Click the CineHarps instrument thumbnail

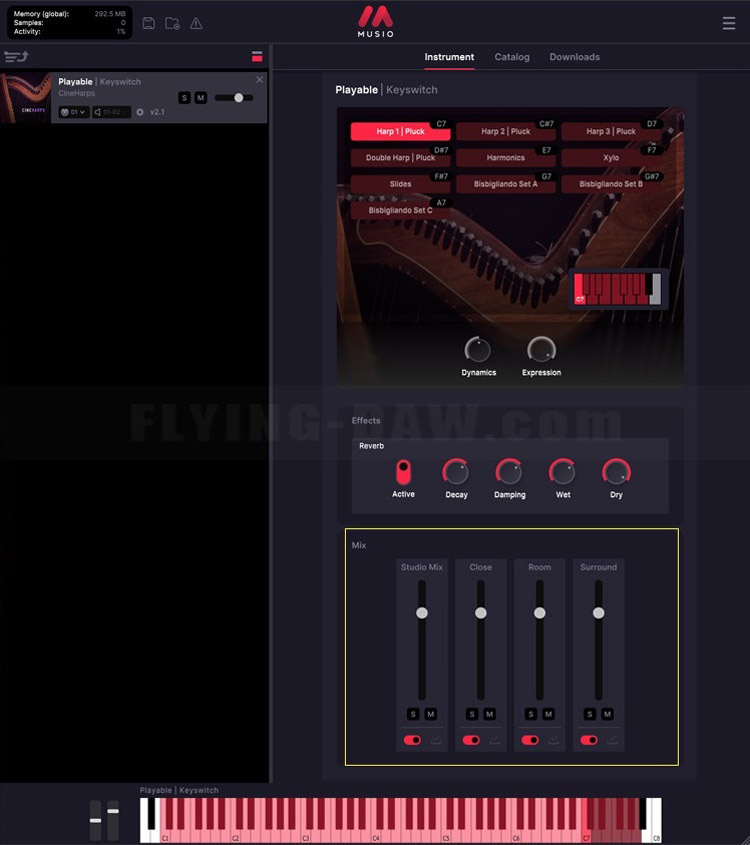pyautogui.click(x=25, y=98)
